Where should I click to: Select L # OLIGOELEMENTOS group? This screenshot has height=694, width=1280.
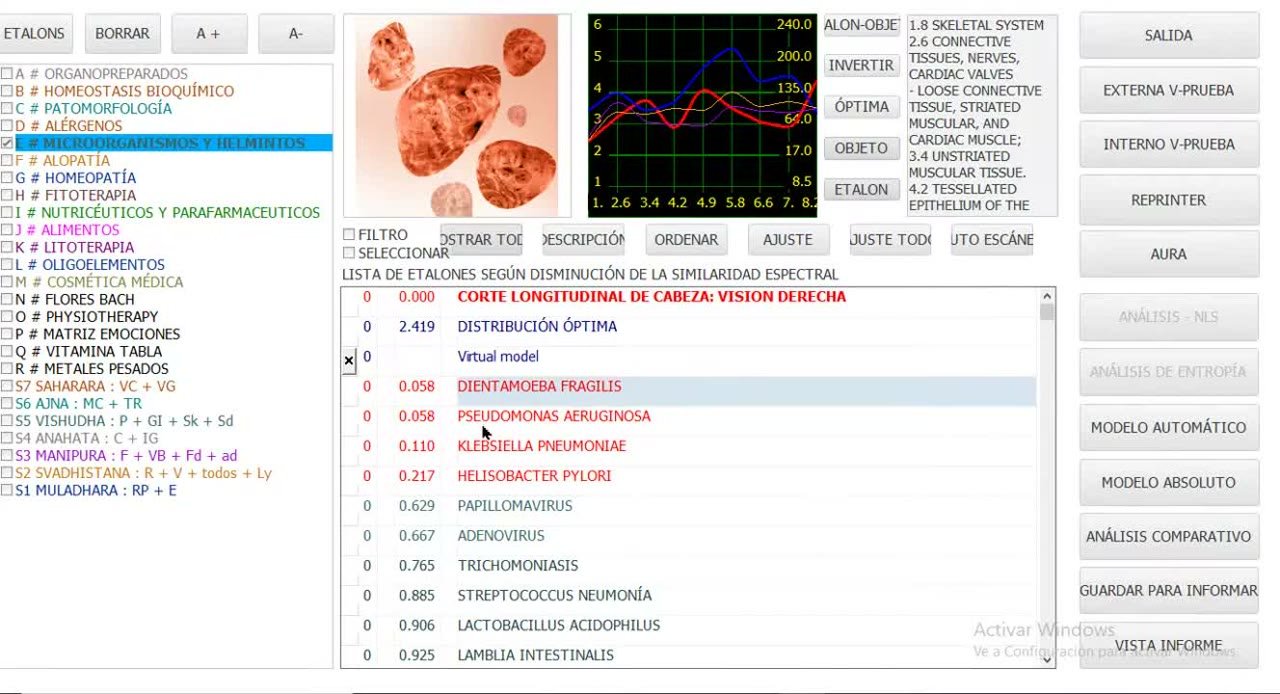[90, 265]
